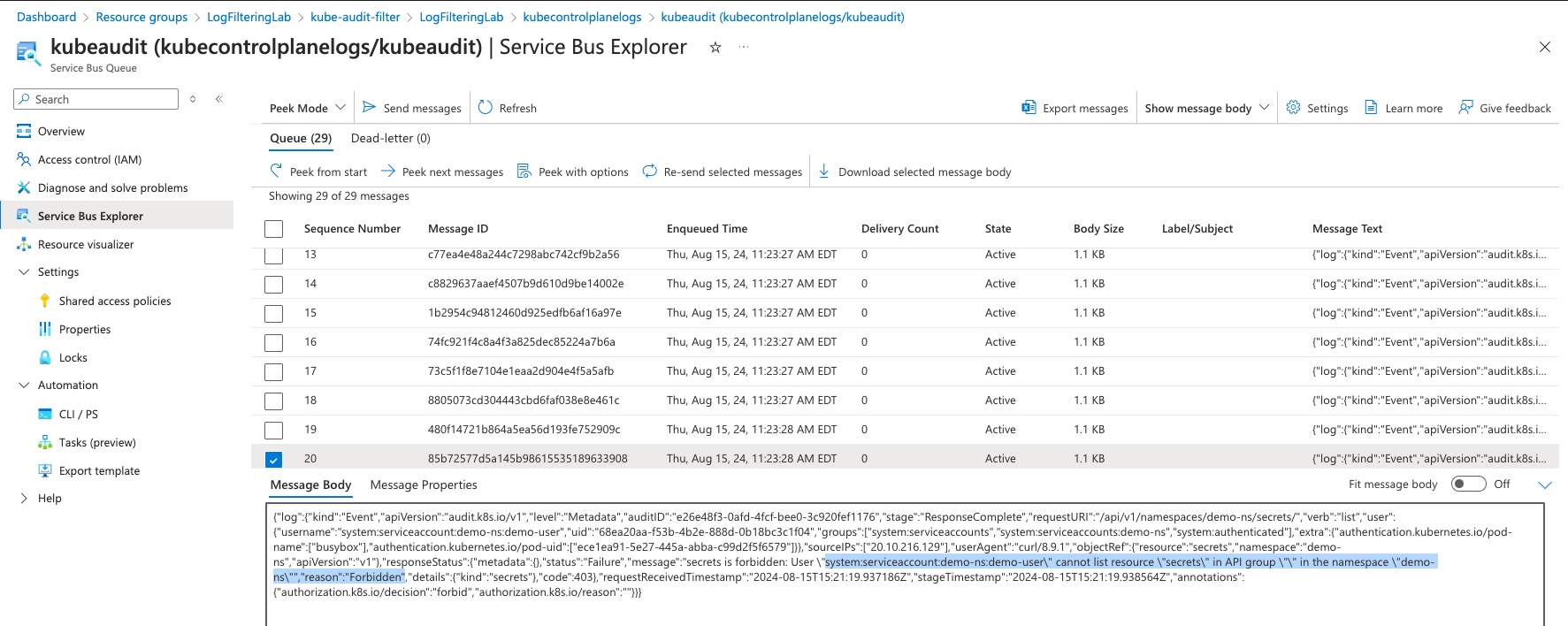Open Resource visualizer in sidebar
Viewport: 1568px width, 626px height.
coord(86,244)
